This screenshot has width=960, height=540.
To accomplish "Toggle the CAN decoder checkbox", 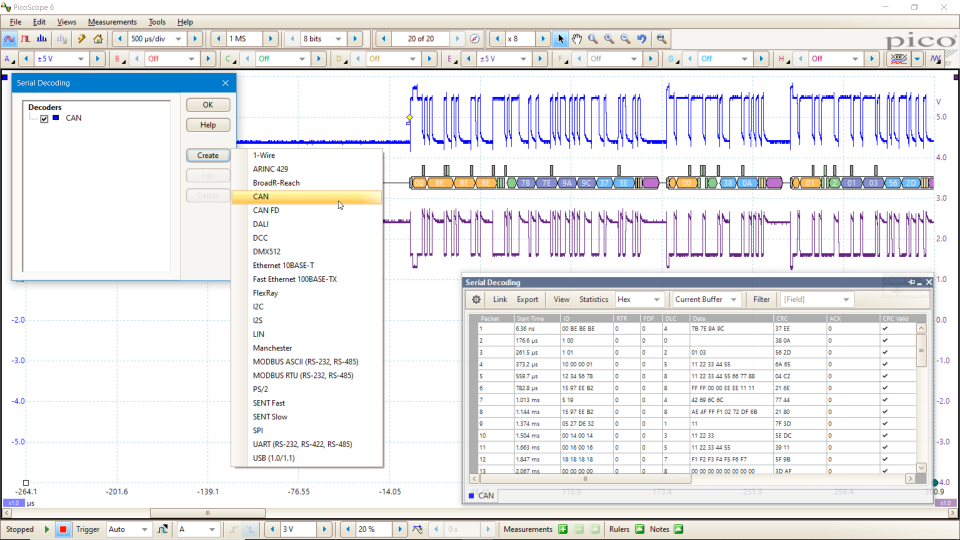I will click(44, 118).
